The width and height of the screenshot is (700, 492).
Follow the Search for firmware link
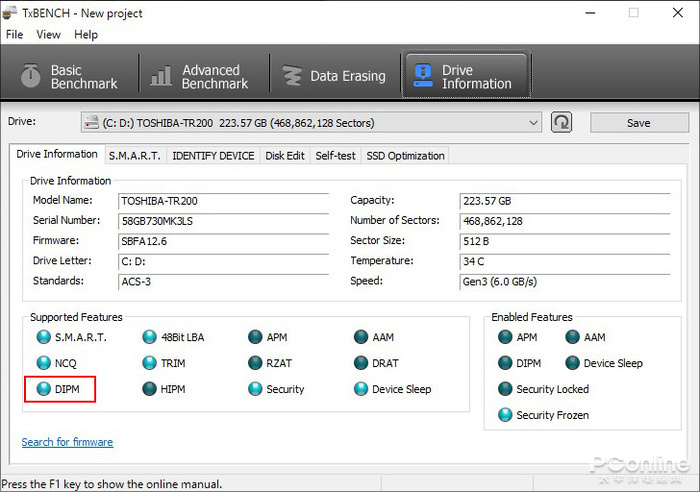point(67,442)
